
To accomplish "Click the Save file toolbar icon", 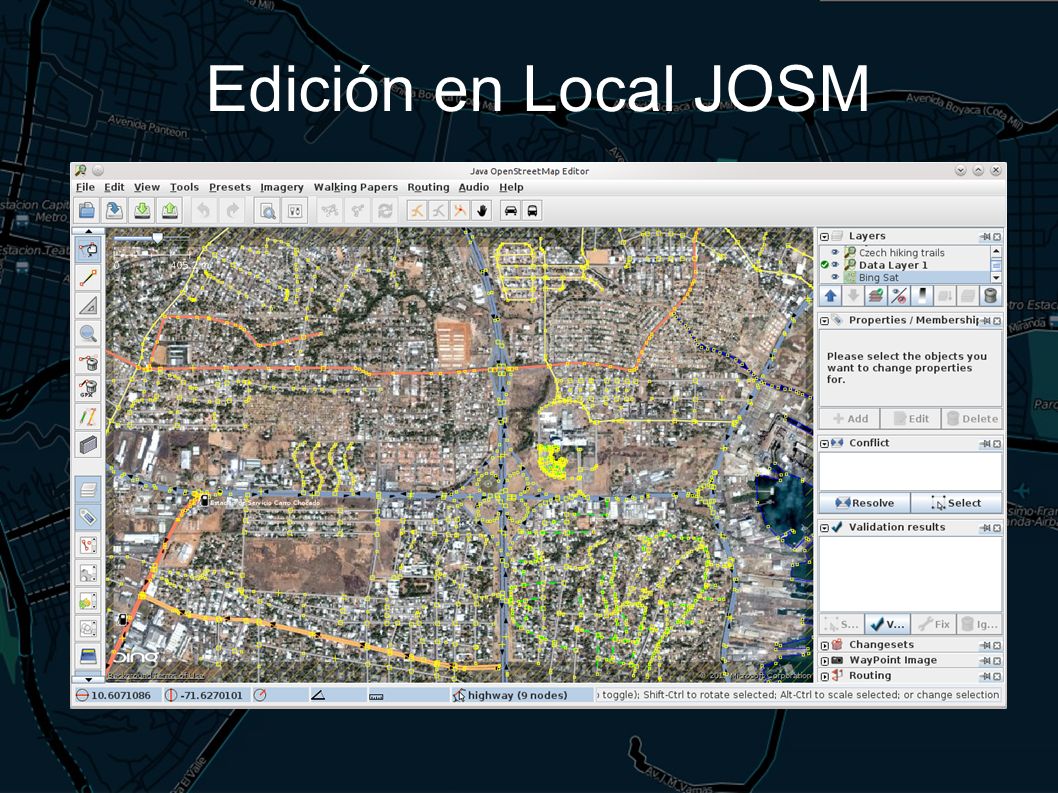I will [x=114, y=211].
